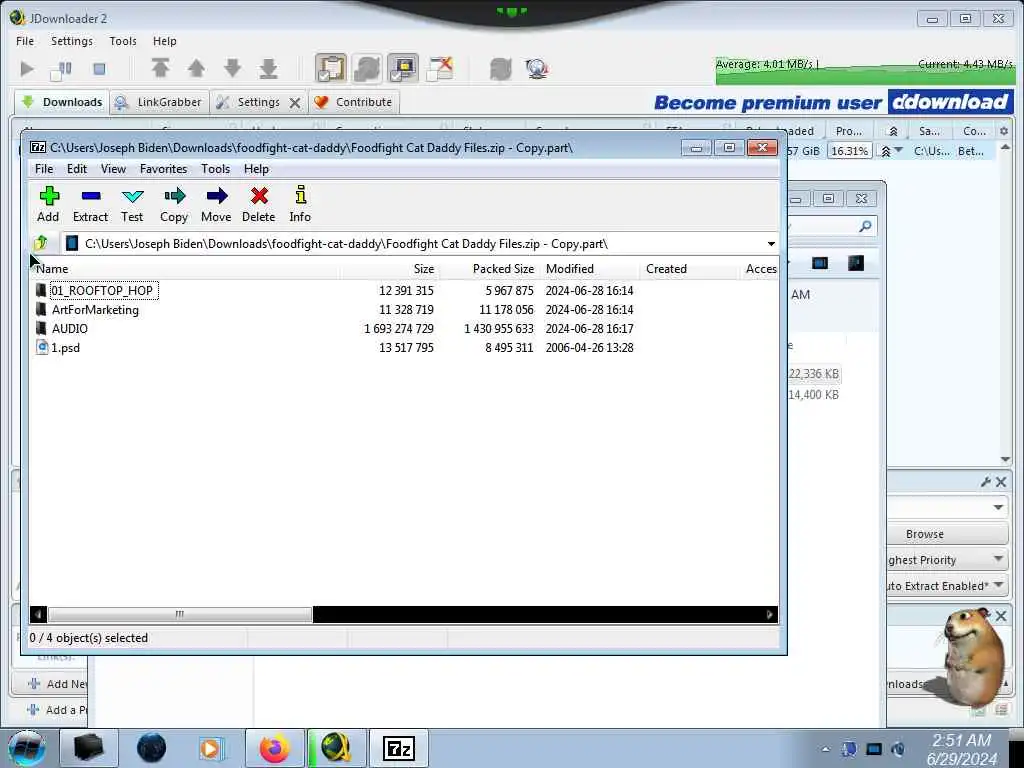The width and height of the screenshot is (1024, 768).
Task: Open JDownloader Settings menu
Action: pyautogui.click(x=72, y=40)
